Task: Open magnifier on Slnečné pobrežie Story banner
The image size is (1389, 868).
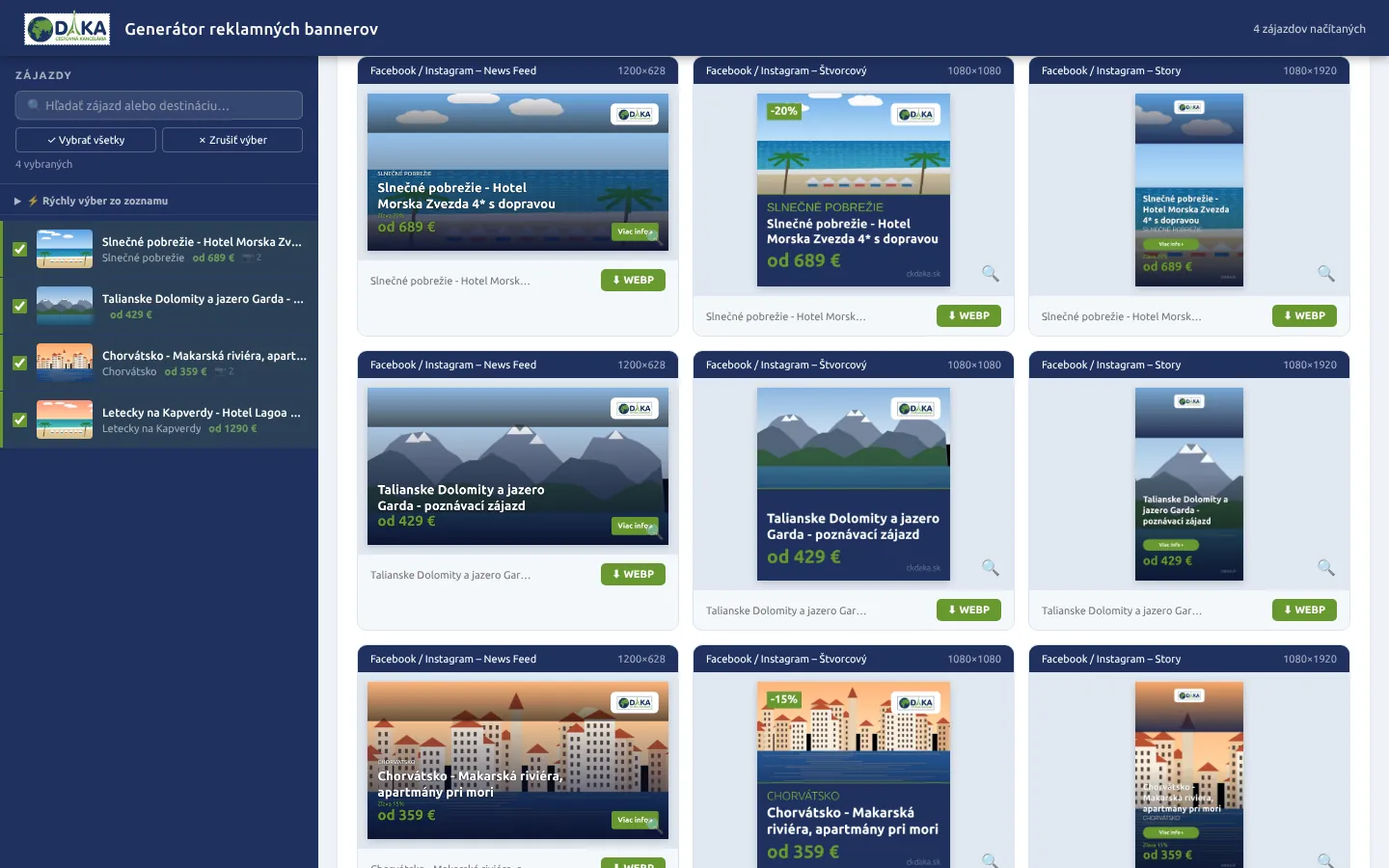Action: (x=1326, y=274)
